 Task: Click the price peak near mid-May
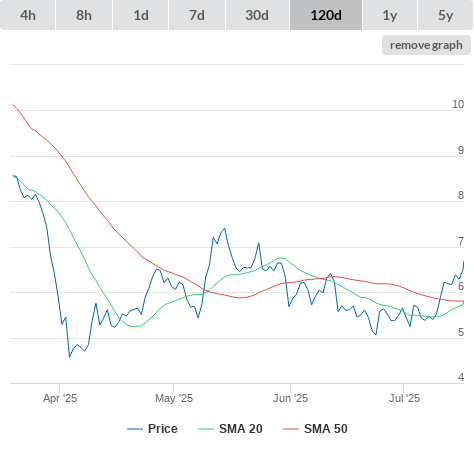pyautogui.click(x=225, y=229)
